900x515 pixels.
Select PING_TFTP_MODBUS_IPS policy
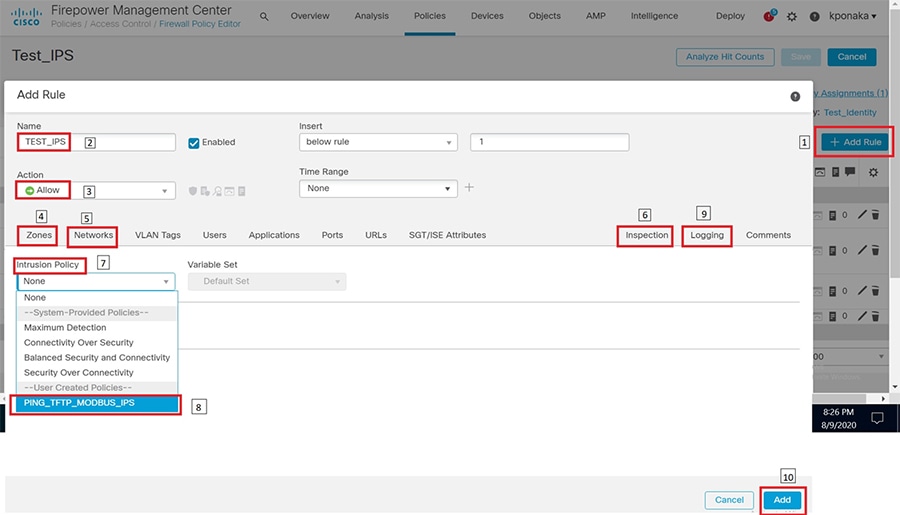tap(97, 403)
